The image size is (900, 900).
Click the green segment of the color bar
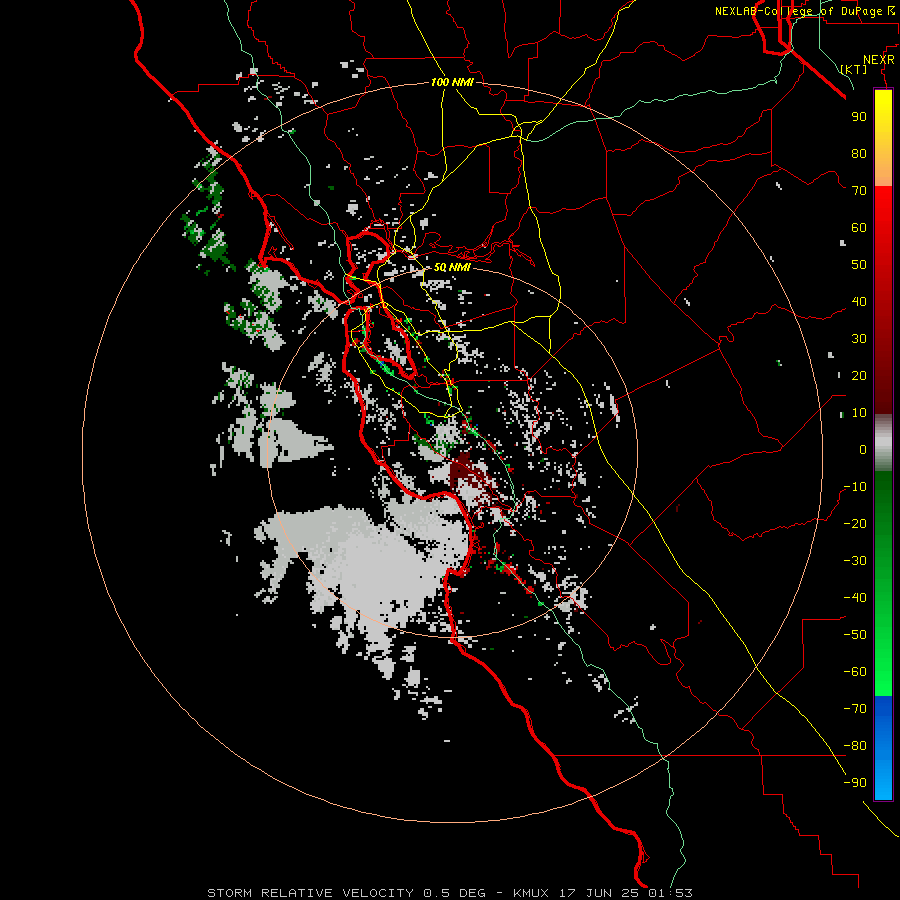(x=883, y=583)
